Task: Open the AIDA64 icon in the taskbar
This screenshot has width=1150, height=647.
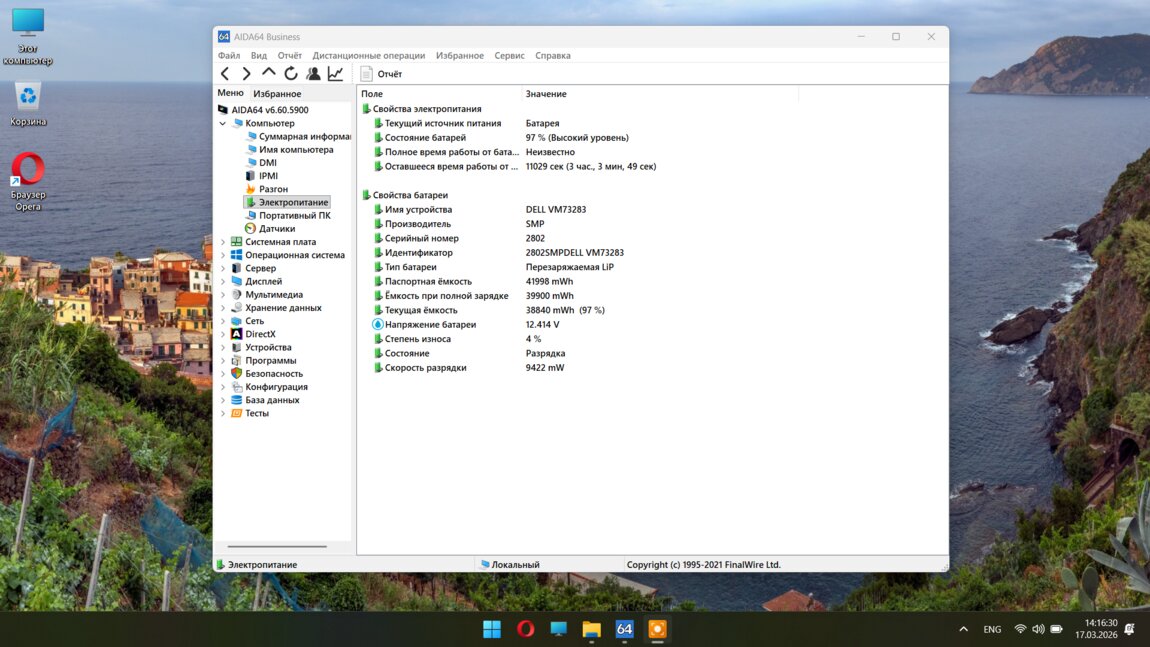Action: (x=624, y=629)
